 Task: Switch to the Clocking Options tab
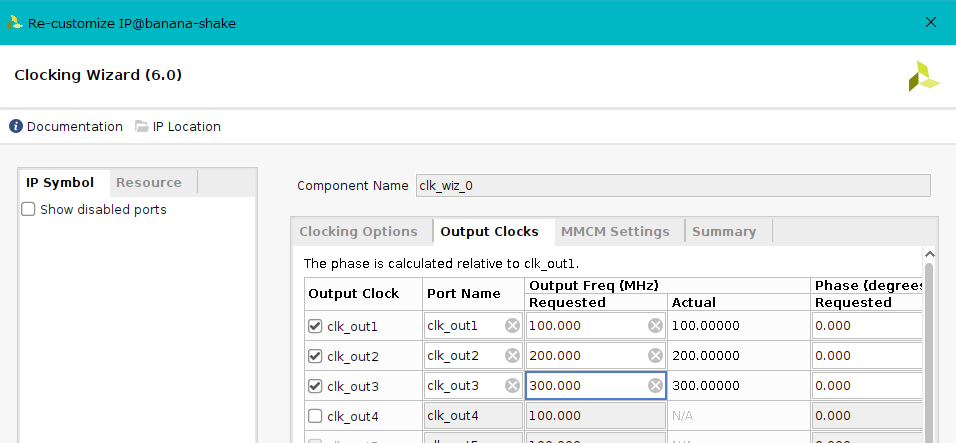[x=358, y=232]
